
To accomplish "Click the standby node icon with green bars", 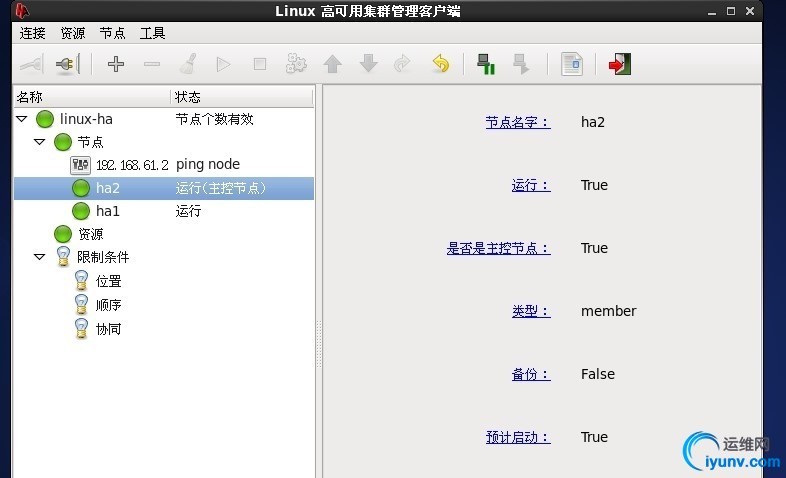I will pyautogui.click(x=486, y=64).
